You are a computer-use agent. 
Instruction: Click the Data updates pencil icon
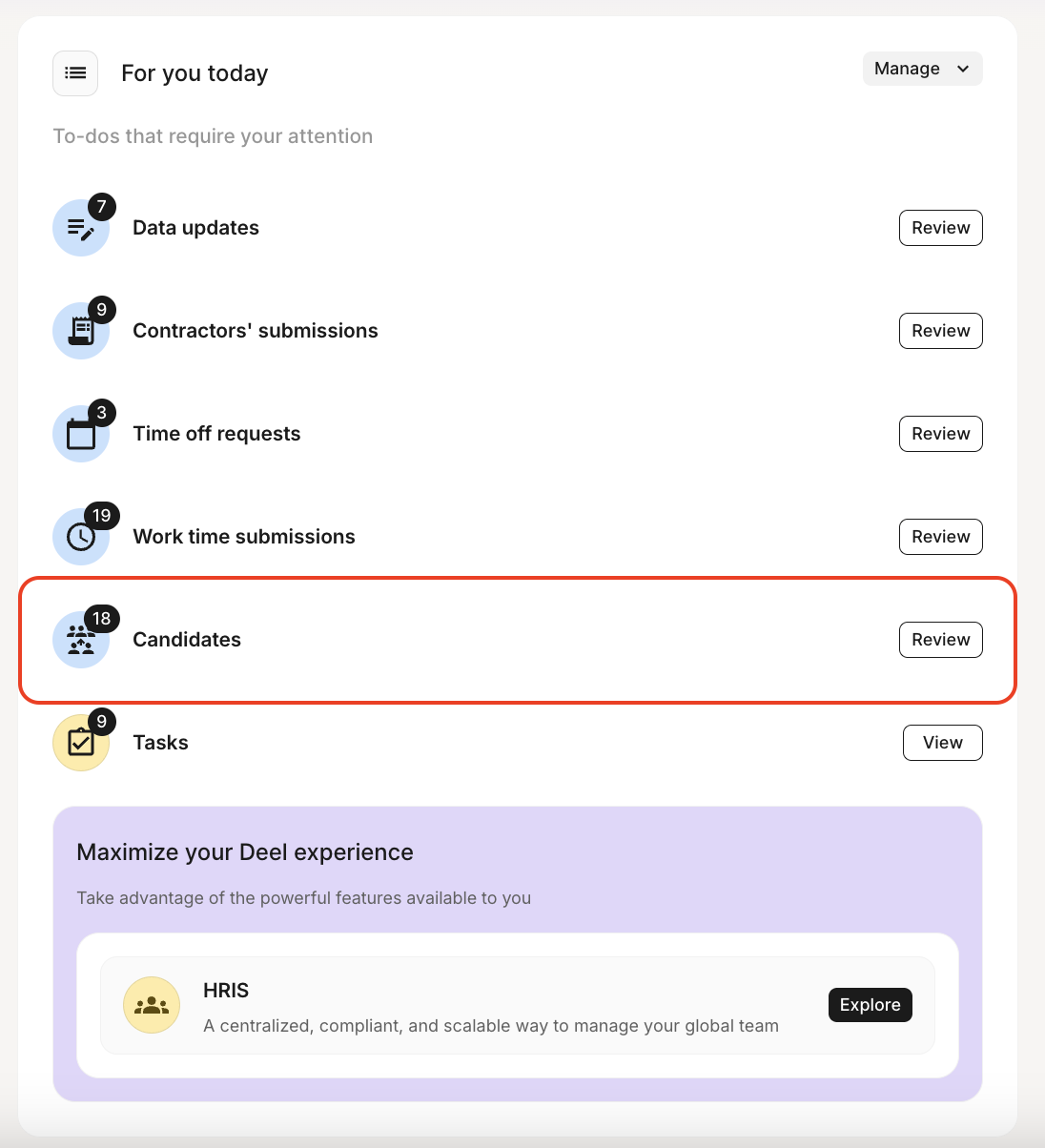(81, 229)
